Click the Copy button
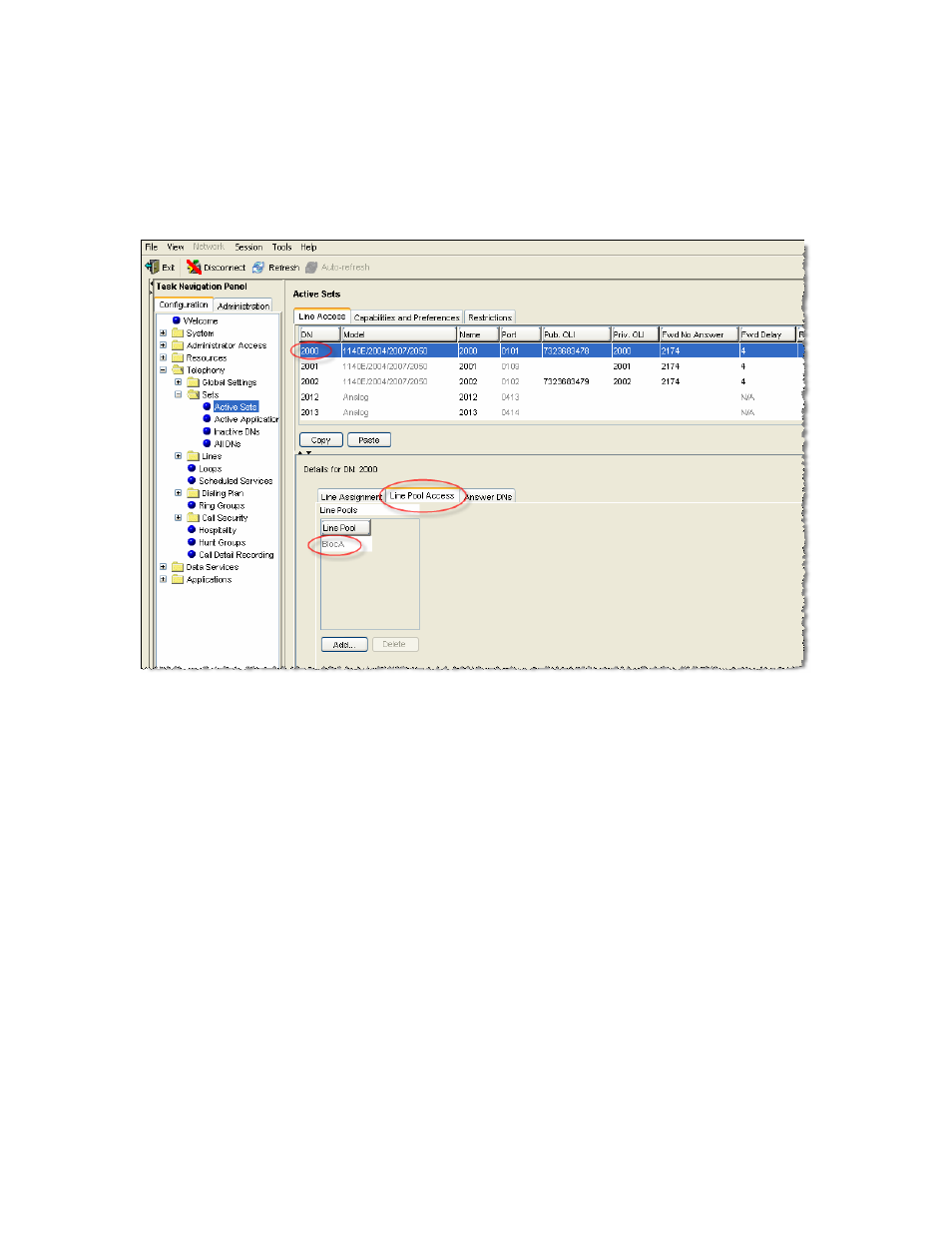Viewport: 952px width, 1233px height. click(x=321, y=439)
